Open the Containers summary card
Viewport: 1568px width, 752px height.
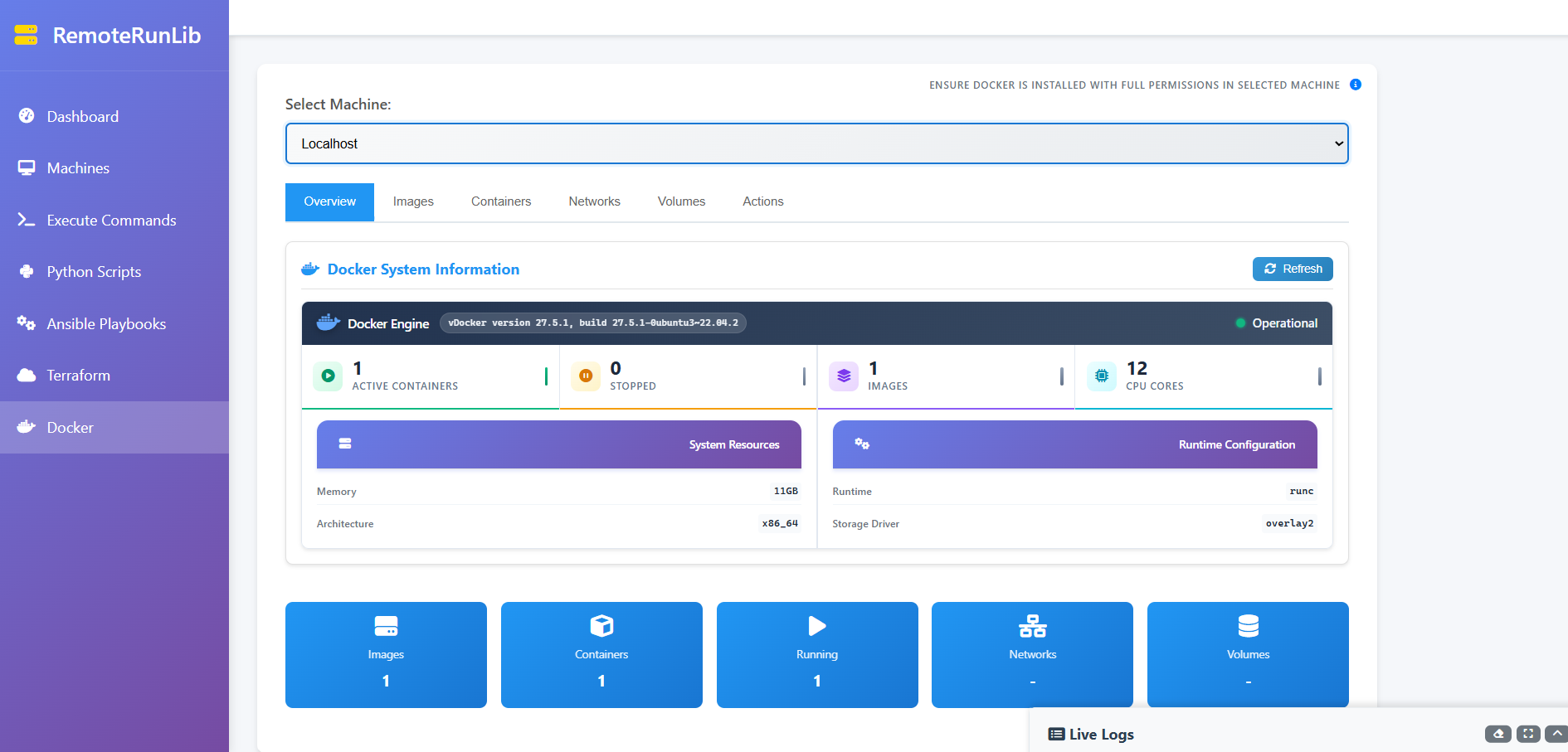click(601, 655)
